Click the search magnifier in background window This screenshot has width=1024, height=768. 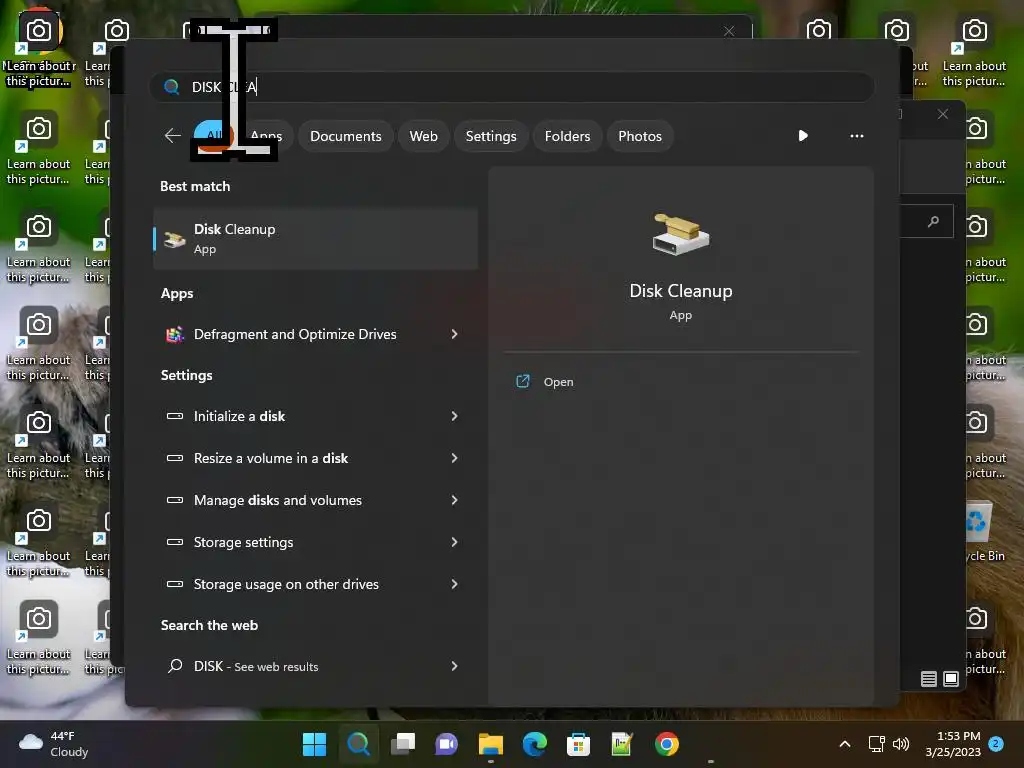click(933, 221)
